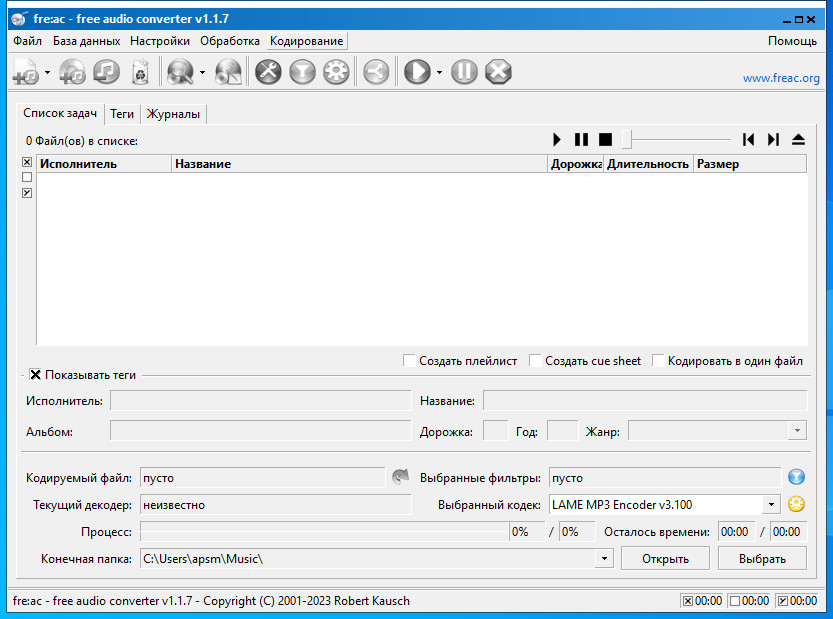Open the Настройки menu
This screenshot has height=619, width=833.
pyautogui.click(x=160, y=41)
